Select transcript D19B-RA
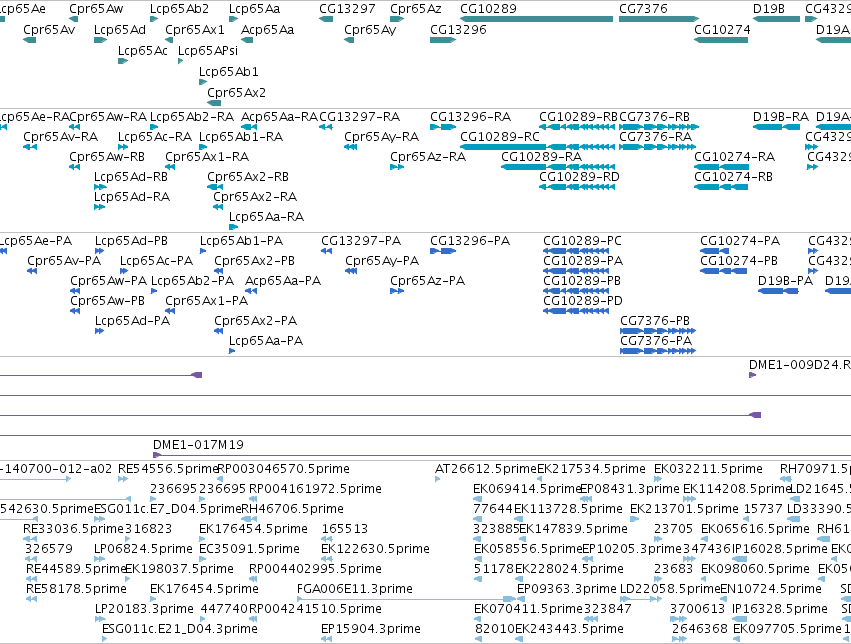Viewport: 851px width, 644px height. click(780, 117)
